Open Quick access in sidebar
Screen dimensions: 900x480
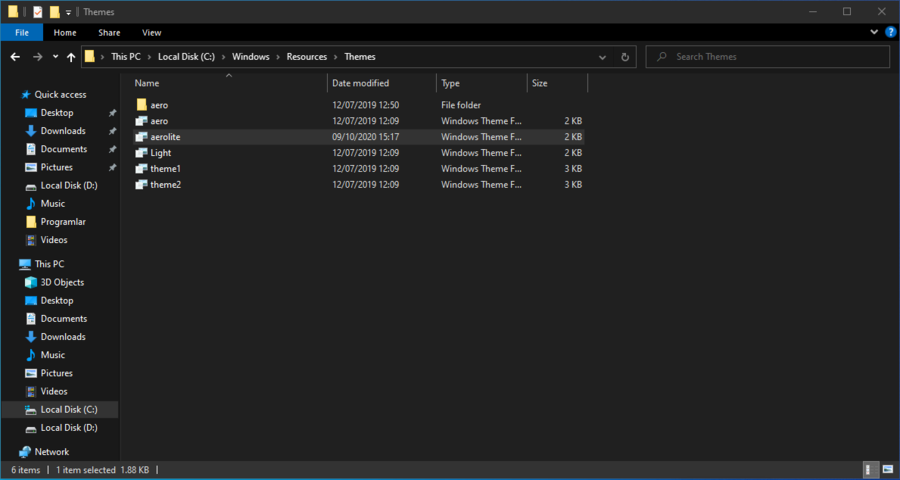click(60, 95)
